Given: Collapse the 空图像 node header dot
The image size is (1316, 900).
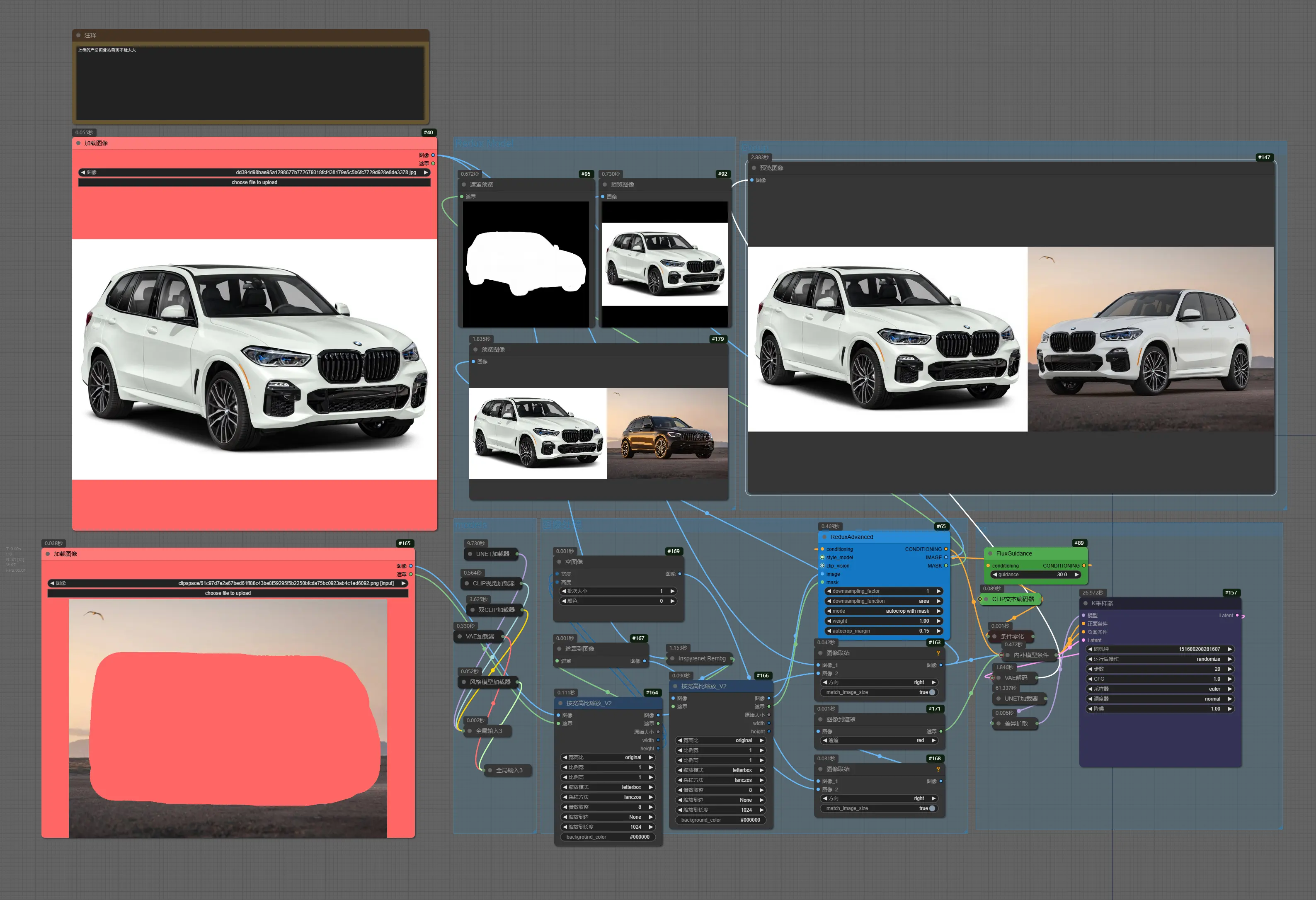Looking at the screenshot, I should (x=559, y=562).
